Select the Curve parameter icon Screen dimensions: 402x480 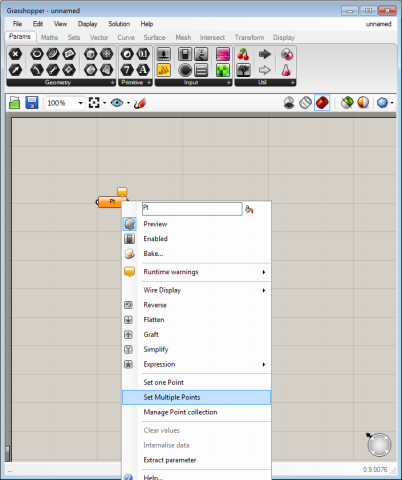(x=37, y=70)
